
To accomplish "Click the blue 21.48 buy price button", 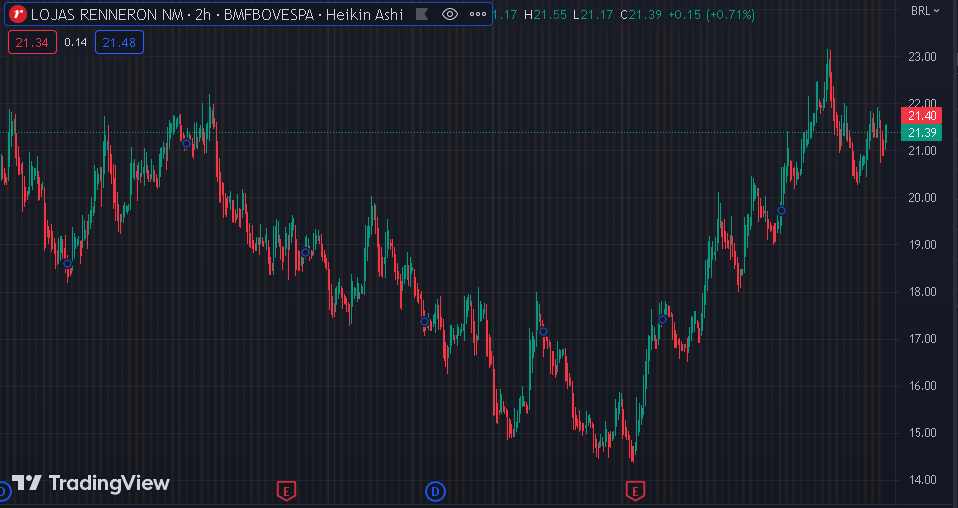I will [119, 42].
